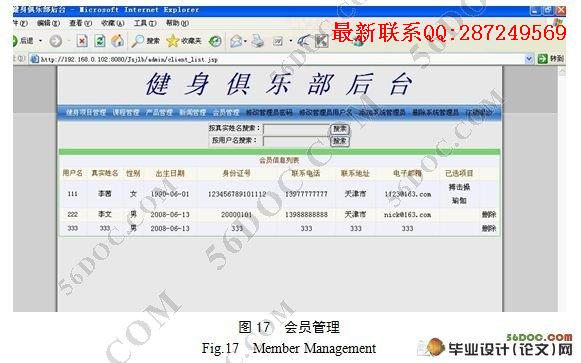581x363 pixels.
Task: Open the Mail icon dropdown arrow
Action: coord(246,41)
